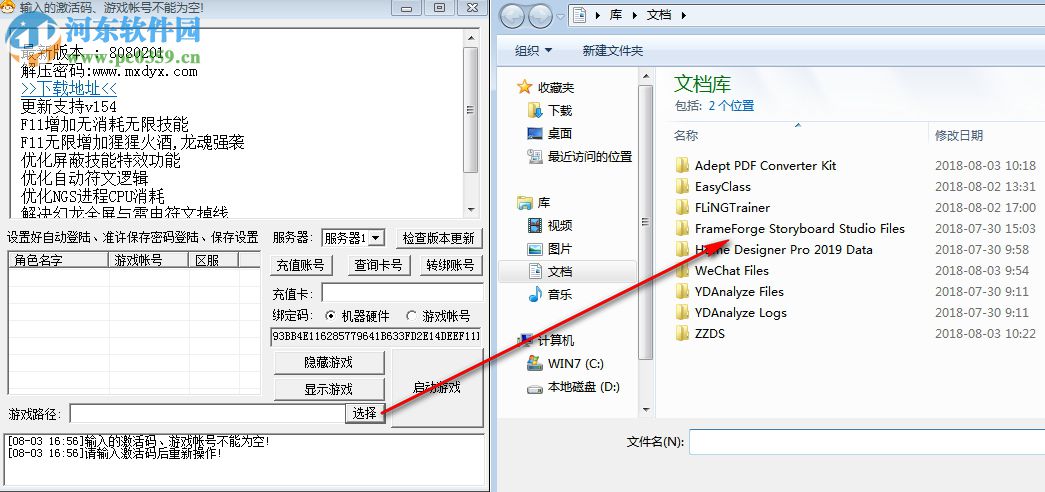This screenshot has width=1045, height=492.
Task: Click the 充值卡 input field
Action: point(403,293)
